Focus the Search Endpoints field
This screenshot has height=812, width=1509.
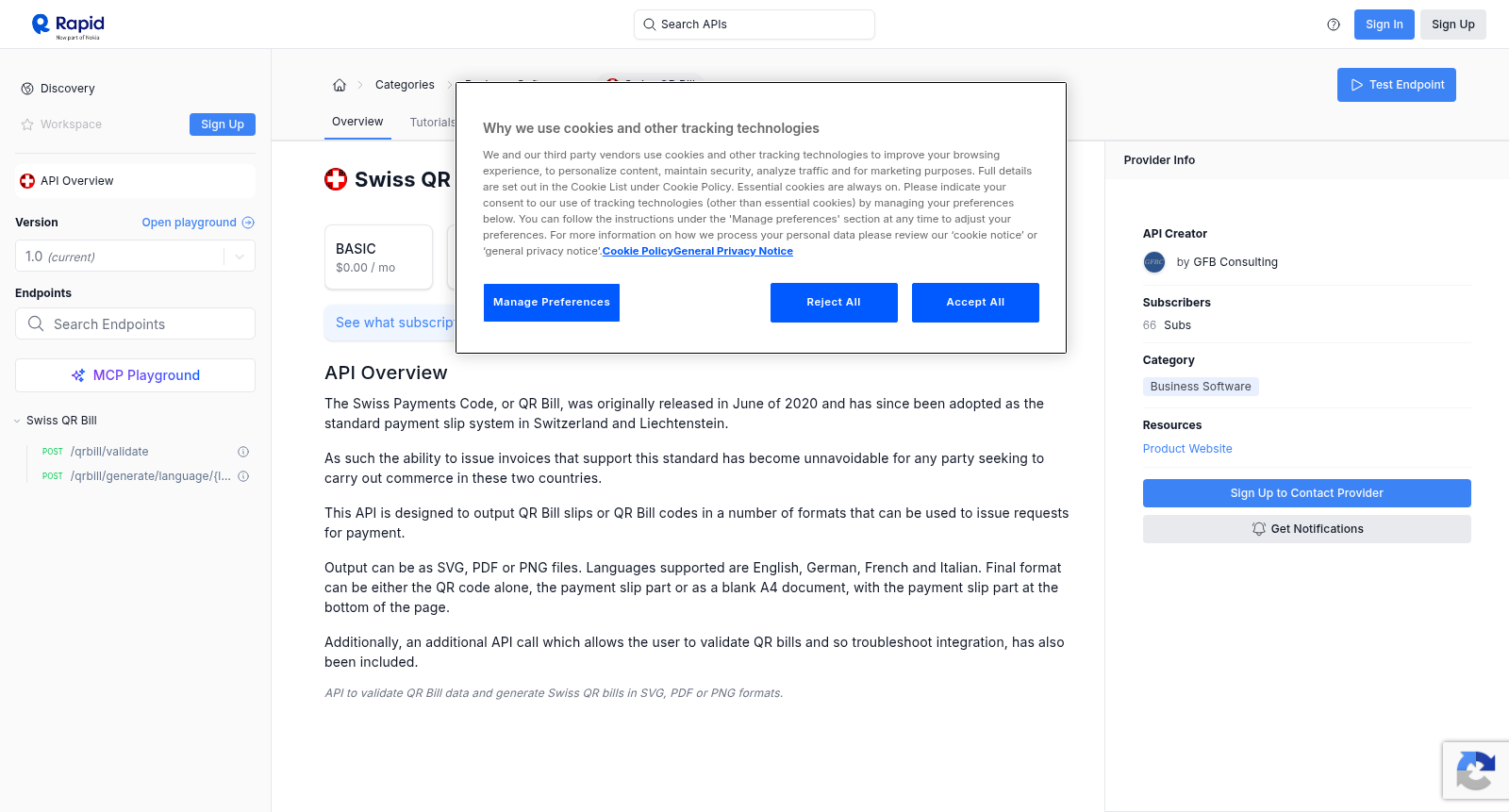click(135, 323)
